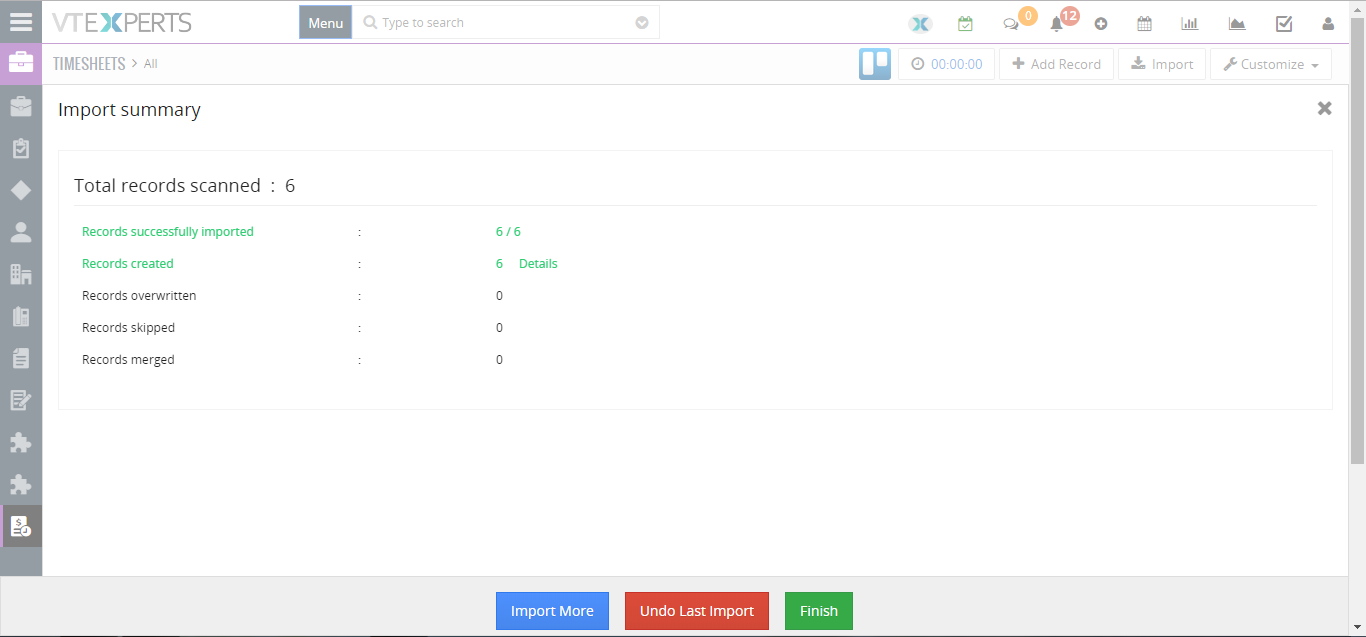This screenshot has width=1366, height=637.
Task: Open the upper puzzle piece sidebar icon
Action: 21,442
